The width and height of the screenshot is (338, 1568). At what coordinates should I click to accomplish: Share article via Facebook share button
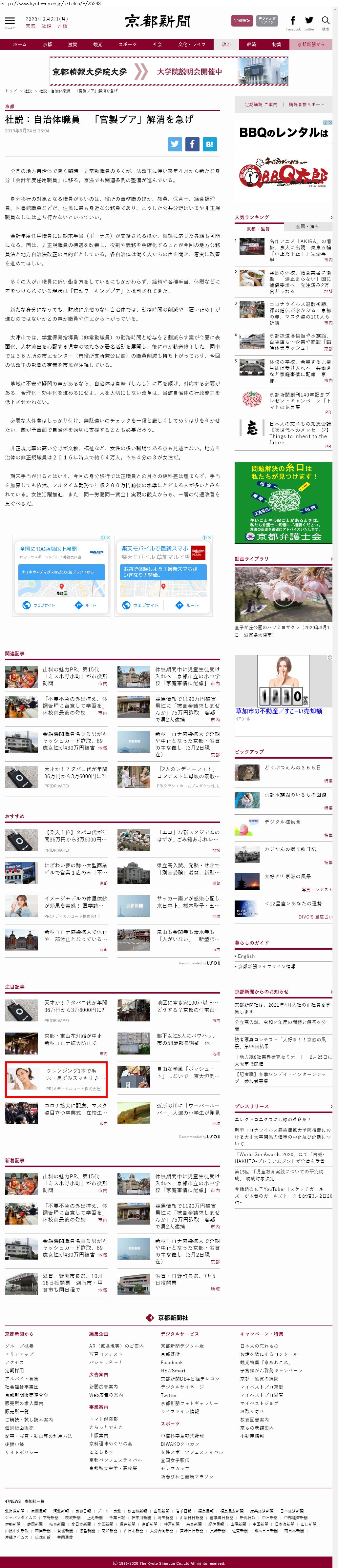(192, 144)
